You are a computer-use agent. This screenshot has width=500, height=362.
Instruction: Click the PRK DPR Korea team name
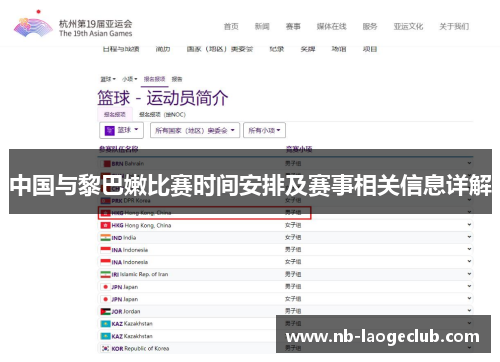click(x=131, y=201)
